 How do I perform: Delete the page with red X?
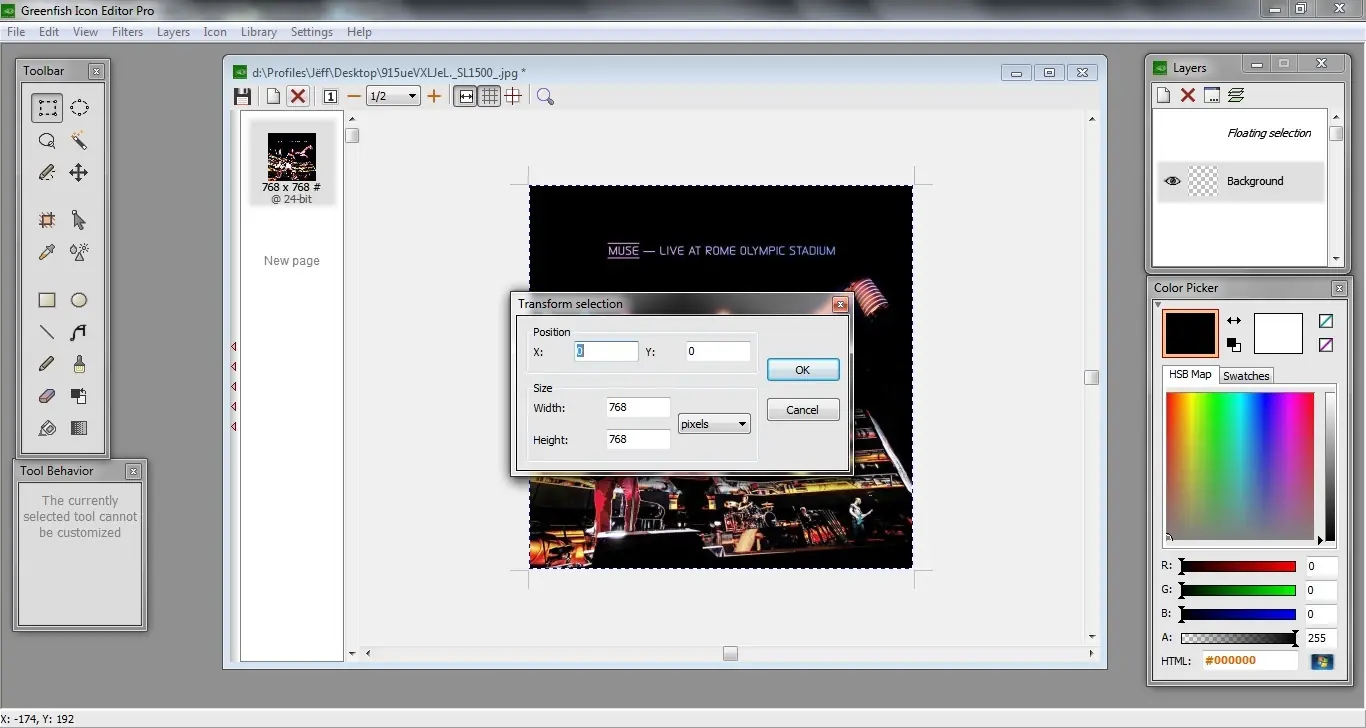click(298, 96)
